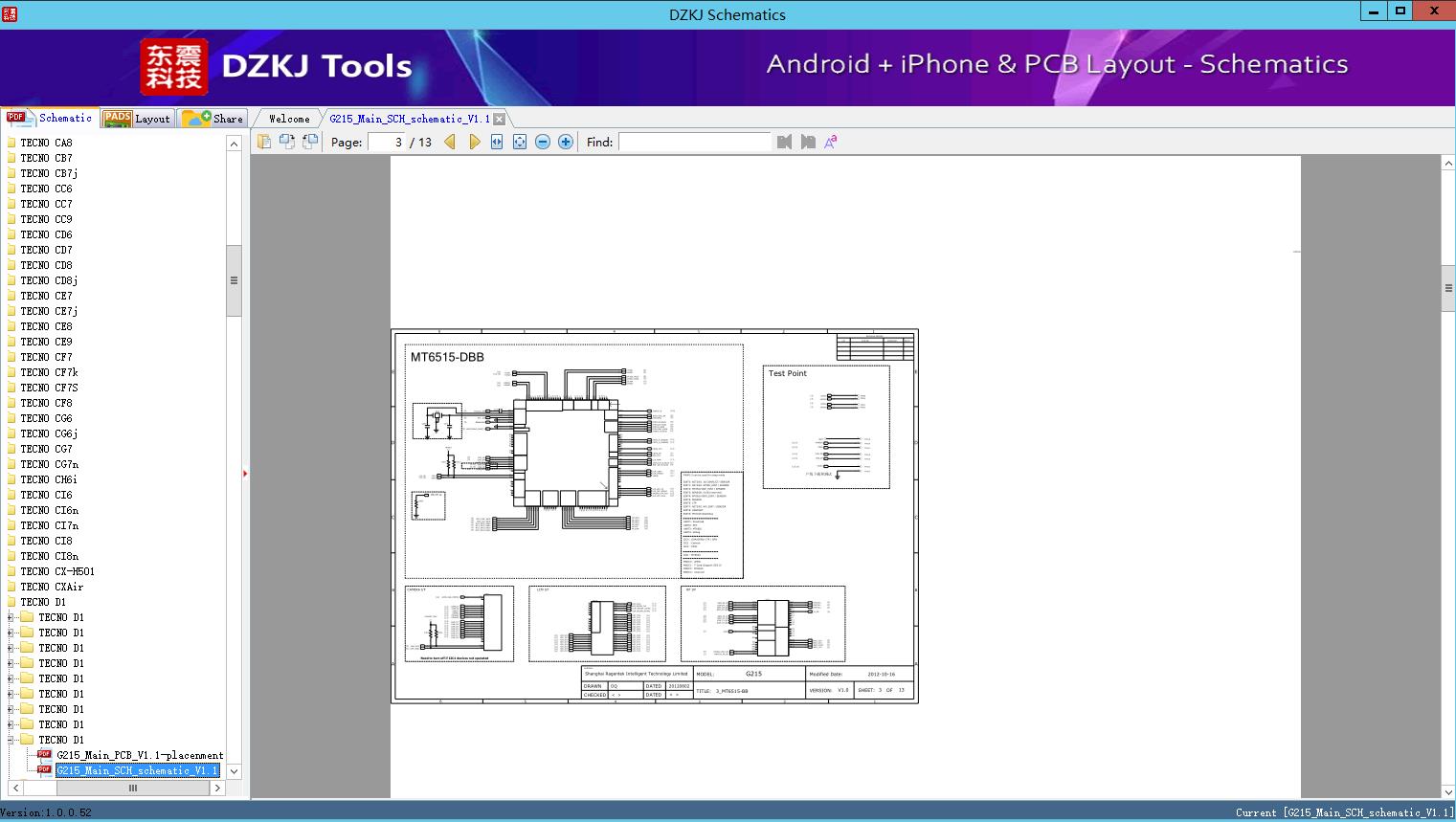The width and height of the screenshot is (1456, 822).
Task: Select the TECNO CE7j folder
Action: [49, 311]
